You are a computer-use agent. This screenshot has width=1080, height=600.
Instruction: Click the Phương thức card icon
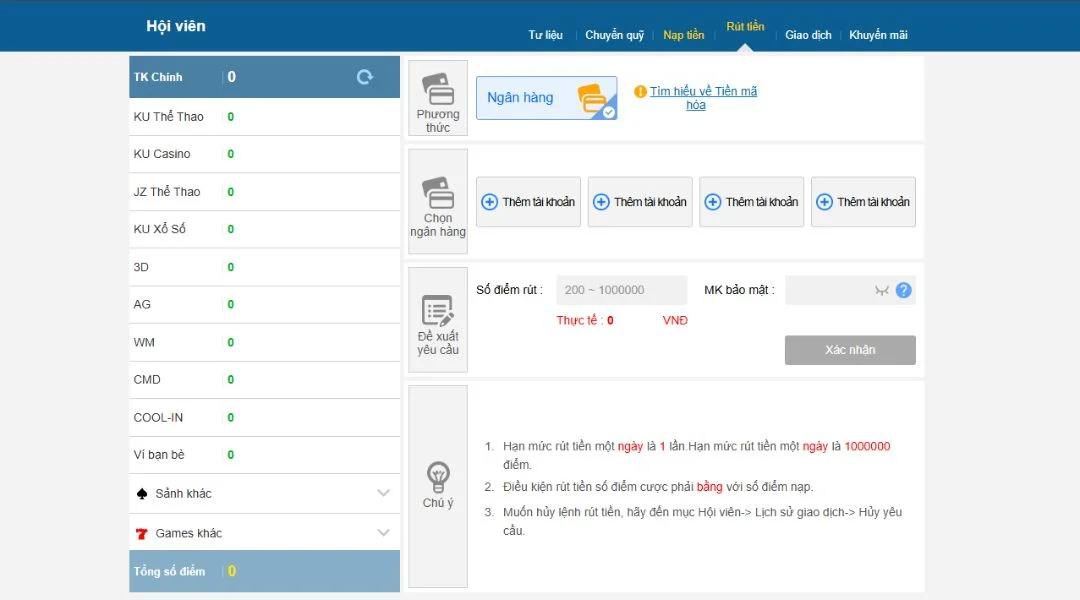point(438,89)
